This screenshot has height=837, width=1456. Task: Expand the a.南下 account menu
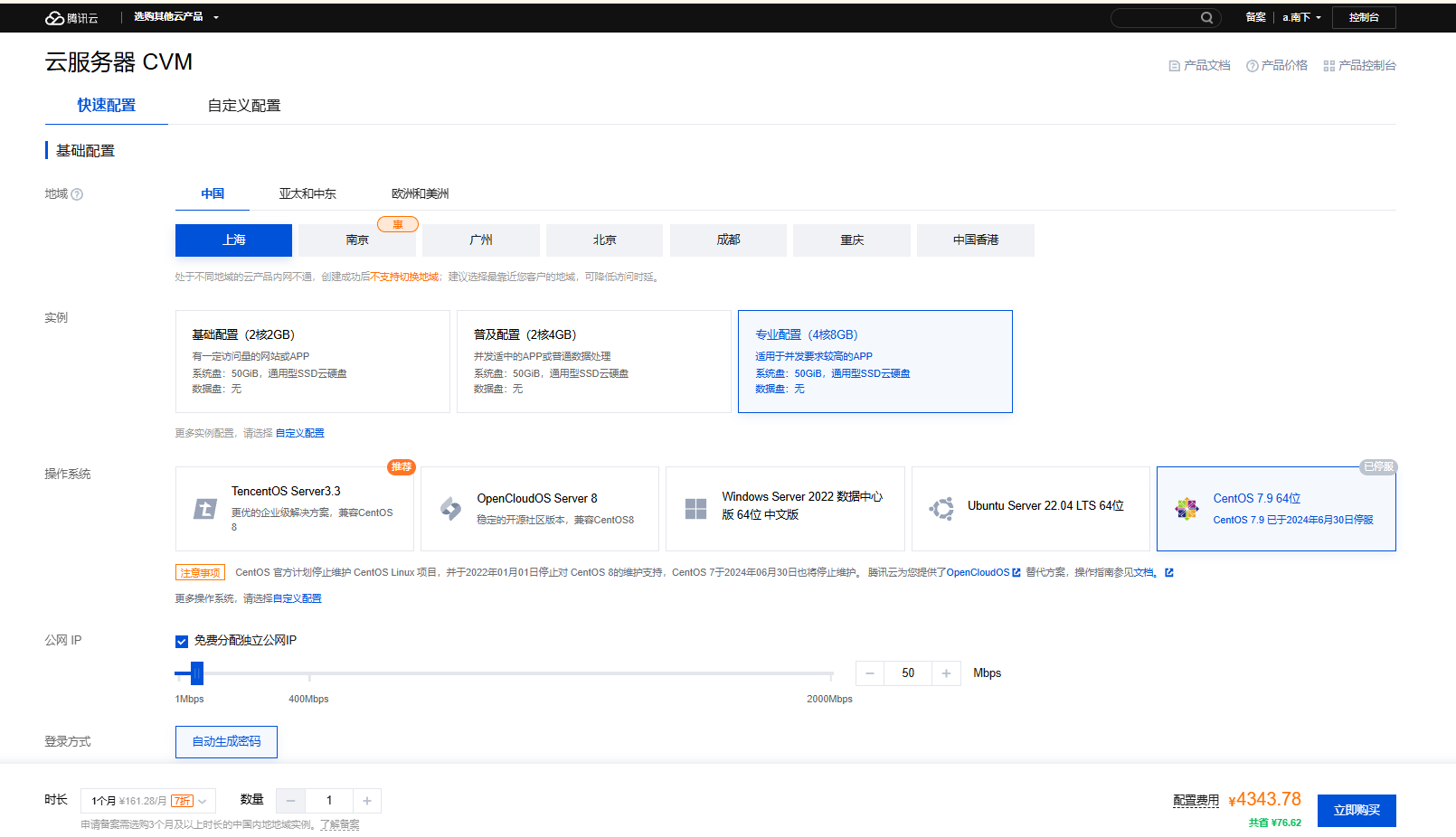pos(1301,17)
